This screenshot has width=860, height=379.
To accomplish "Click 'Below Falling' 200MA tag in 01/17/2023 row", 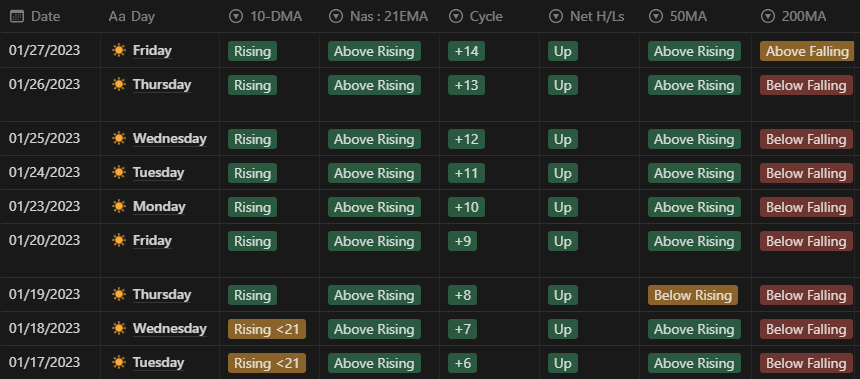I will tap(806, 363).
